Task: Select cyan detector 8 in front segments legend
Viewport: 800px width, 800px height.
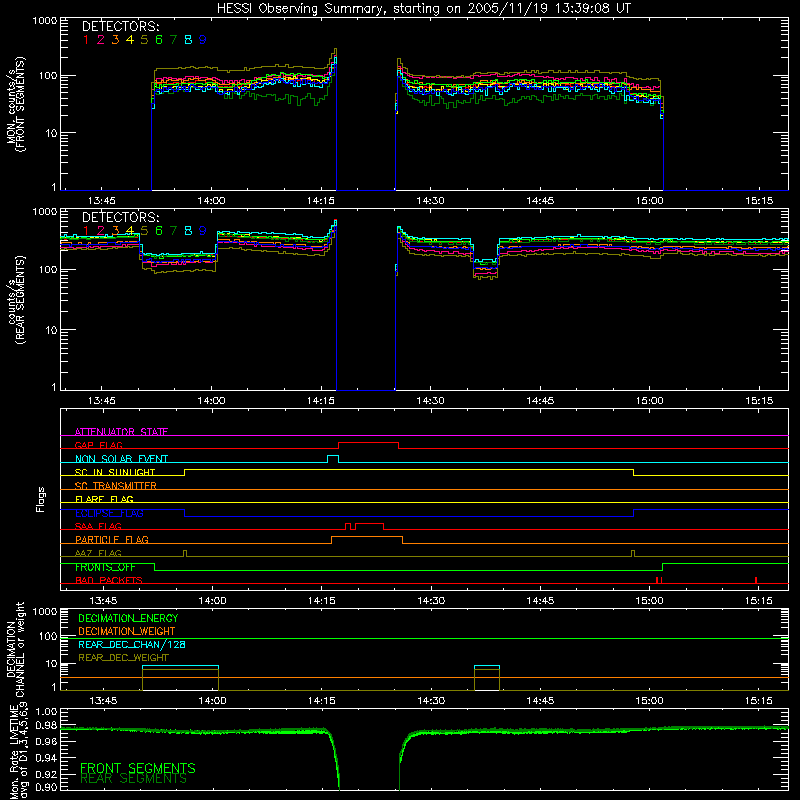Action: 188,40
